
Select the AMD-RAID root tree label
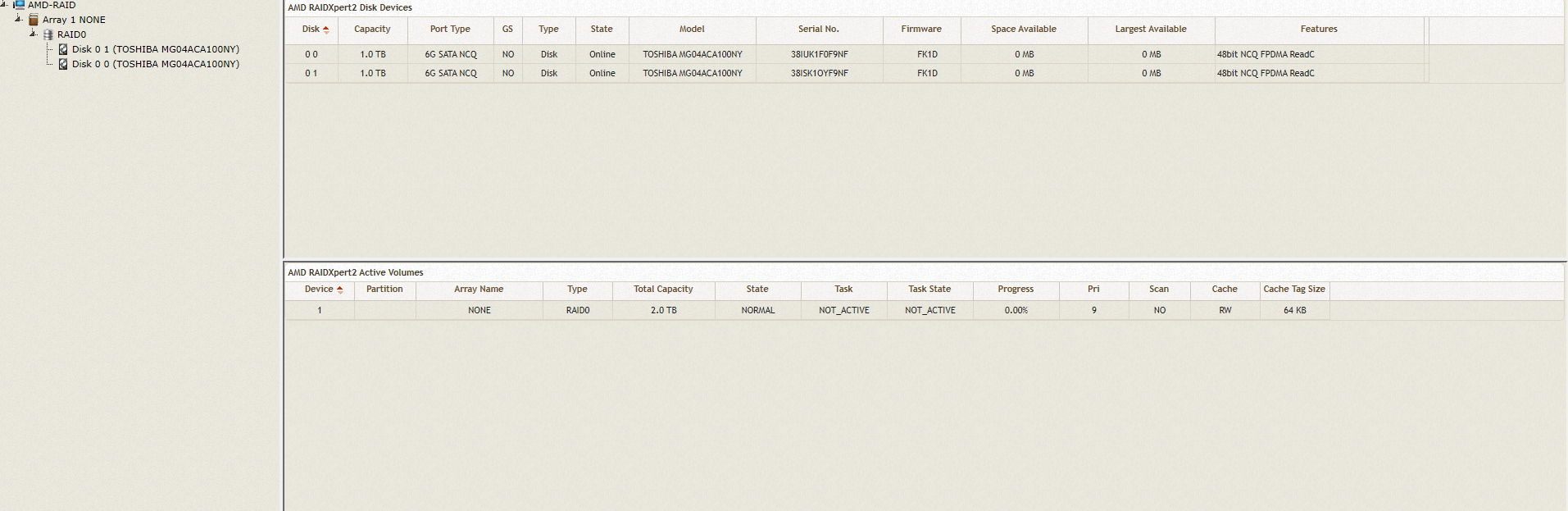click(x=52, y=5)
